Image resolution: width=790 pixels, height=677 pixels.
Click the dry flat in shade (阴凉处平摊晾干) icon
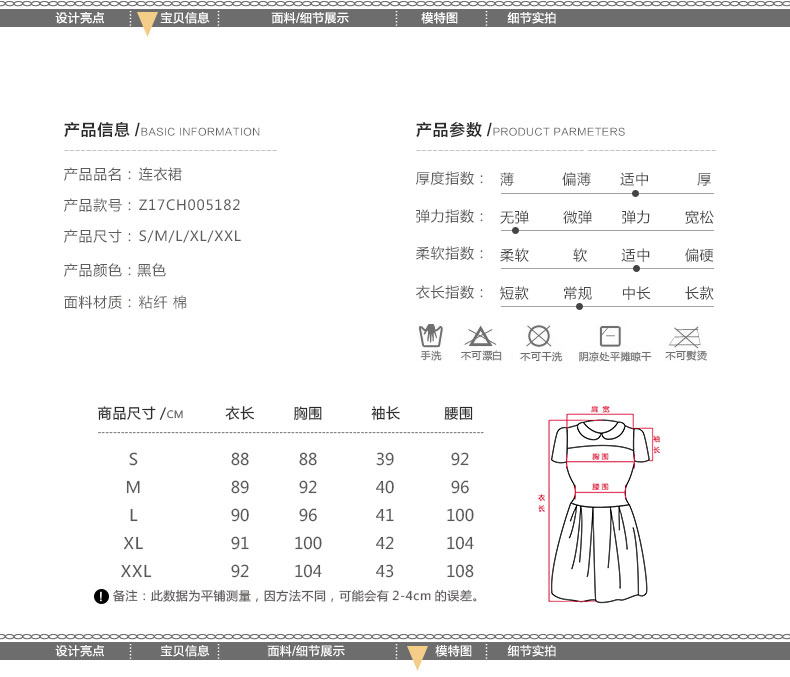[609, 336]
